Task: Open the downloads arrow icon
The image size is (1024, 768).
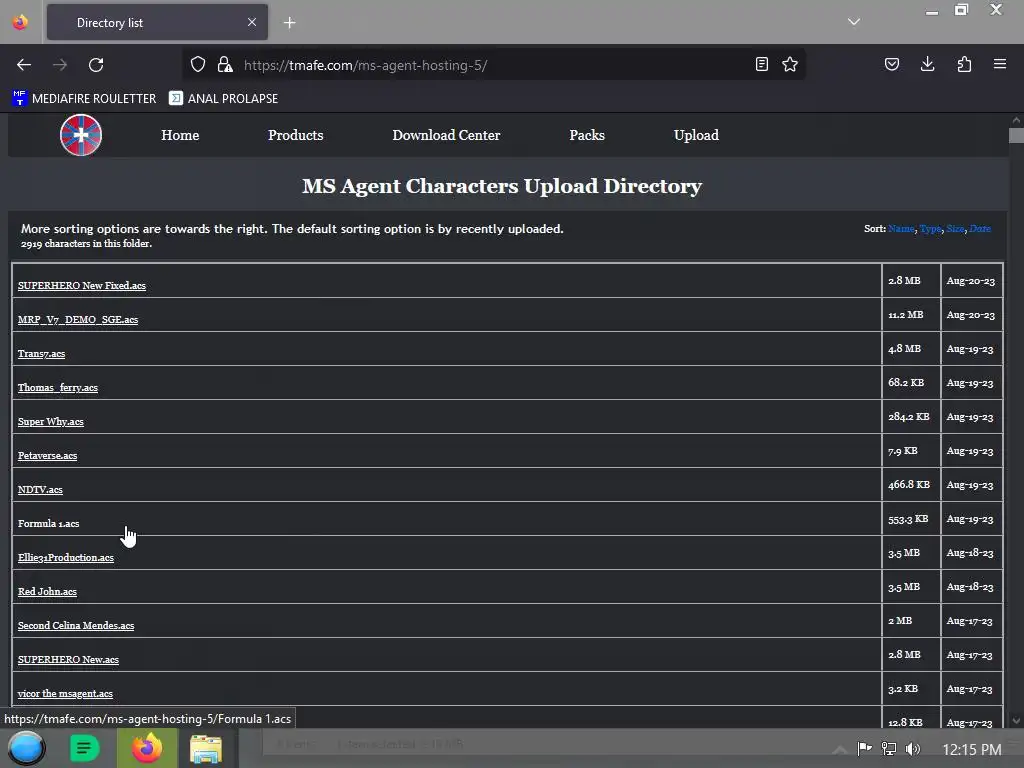Action: pos(927,64)
